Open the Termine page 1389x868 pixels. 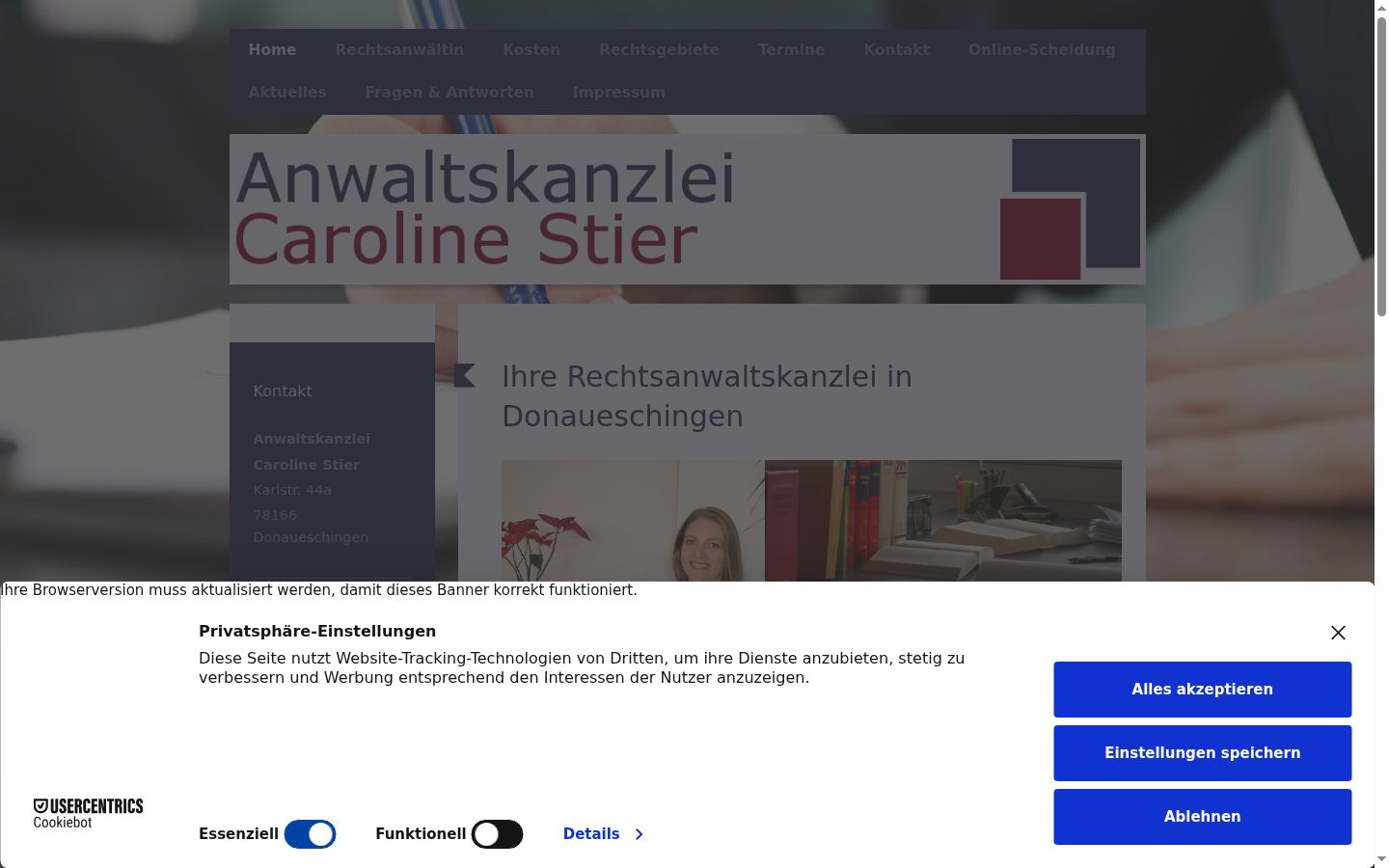(x=791, y=50)
